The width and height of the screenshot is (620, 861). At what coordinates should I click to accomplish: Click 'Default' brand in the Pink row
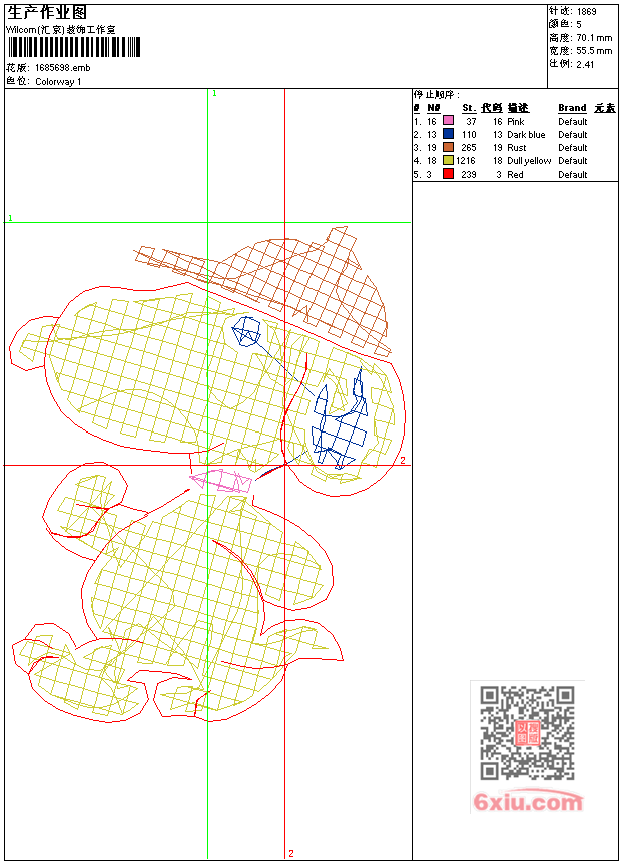[572, 121]
